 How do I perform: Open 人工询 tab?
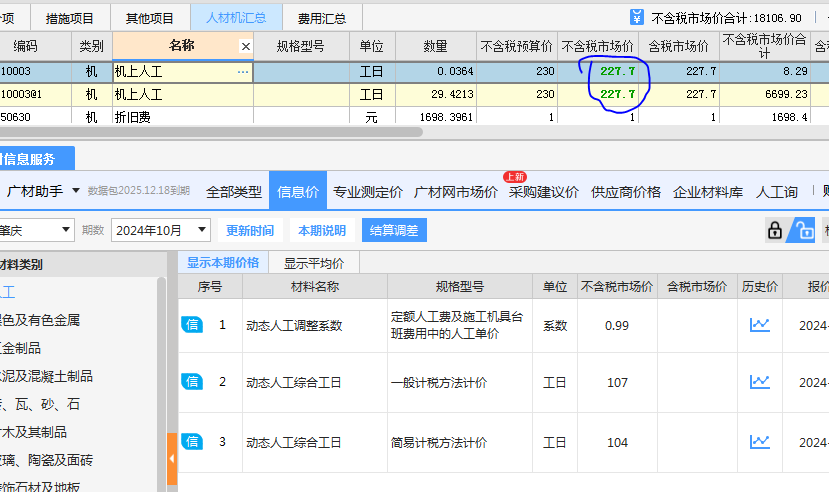coord(776,192)
